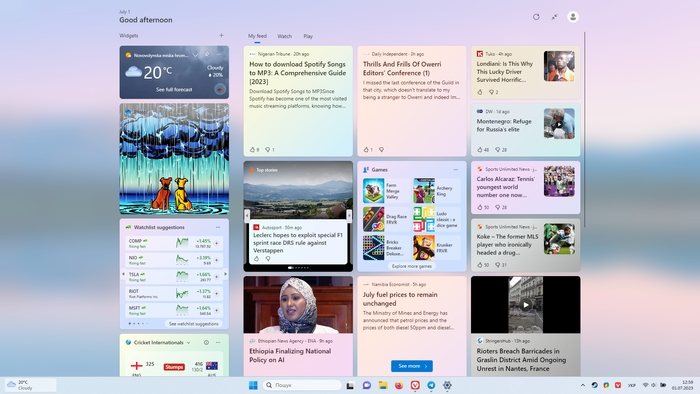Launch Archery King game
This screenshot has width=700, height=394.
[x=437, y=191]
